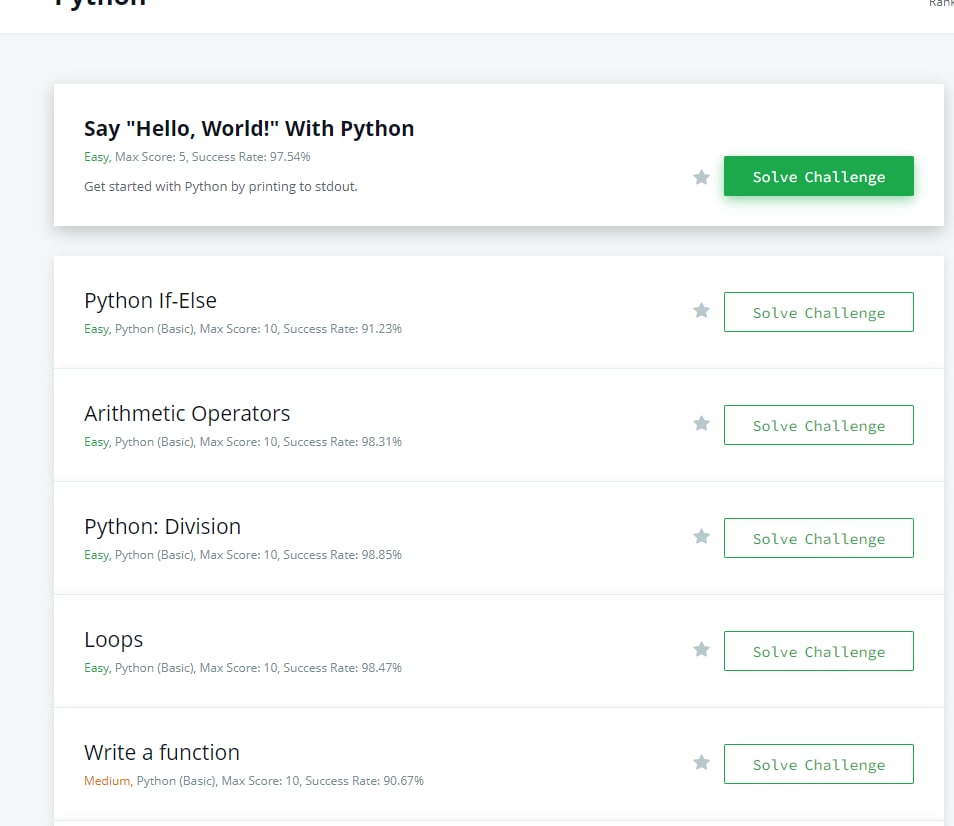954x826 pixels.
Task: Click the text "Get started with Python by printing to stdout."
Action: coord(220,187)
